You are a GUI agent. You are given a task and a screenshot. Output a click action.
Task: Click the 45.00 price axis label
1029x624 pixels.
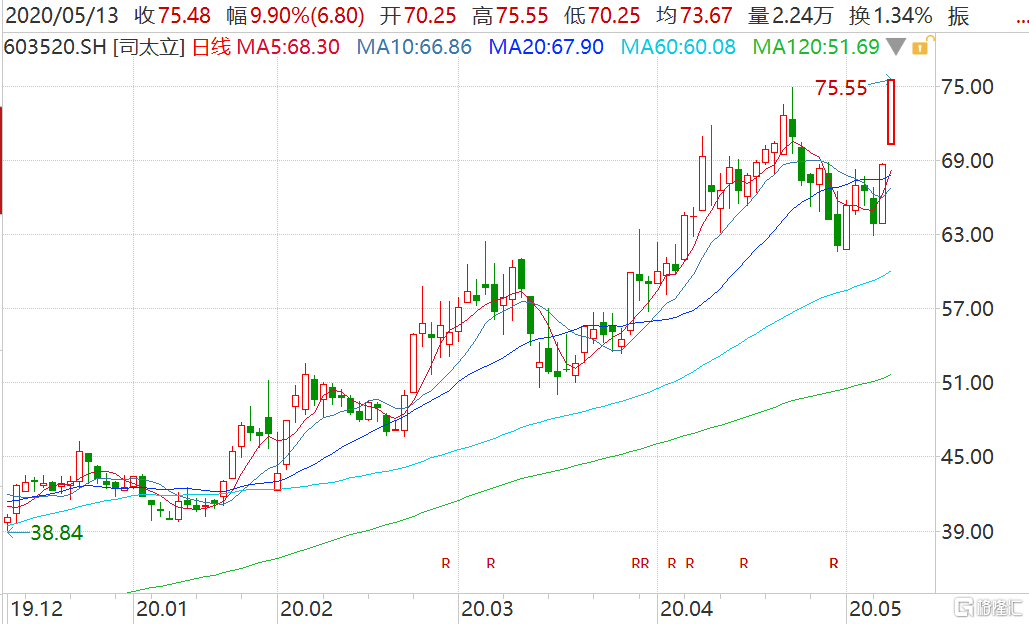pos(968,457)
